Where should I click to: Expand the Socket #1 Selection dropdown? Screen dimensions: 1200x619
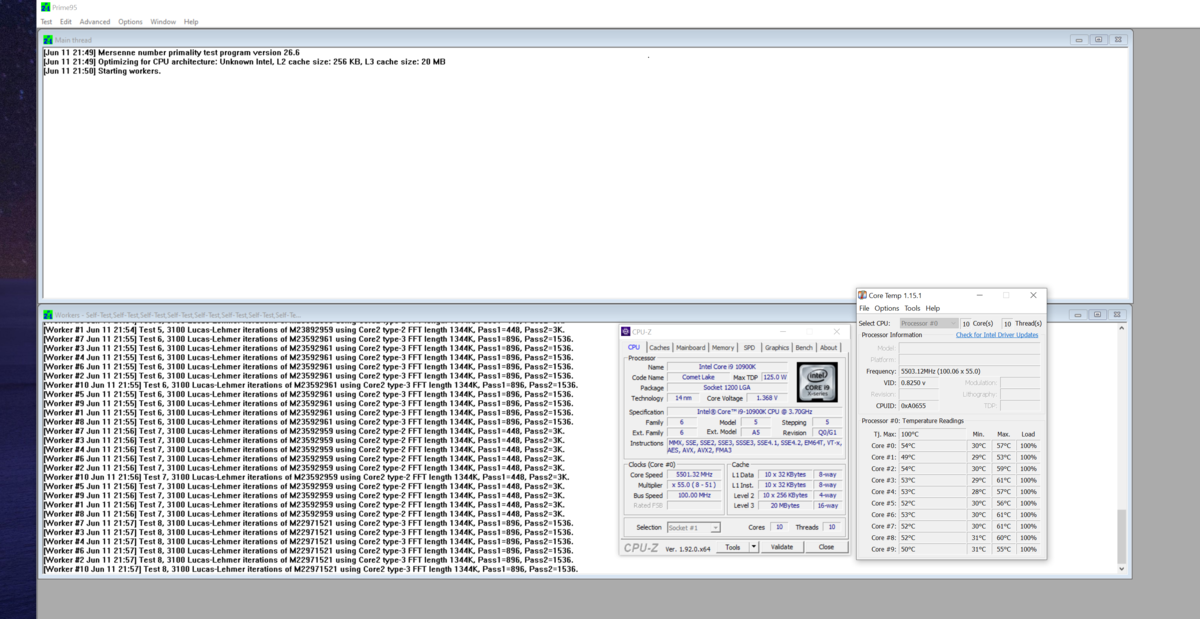[694, 527]
